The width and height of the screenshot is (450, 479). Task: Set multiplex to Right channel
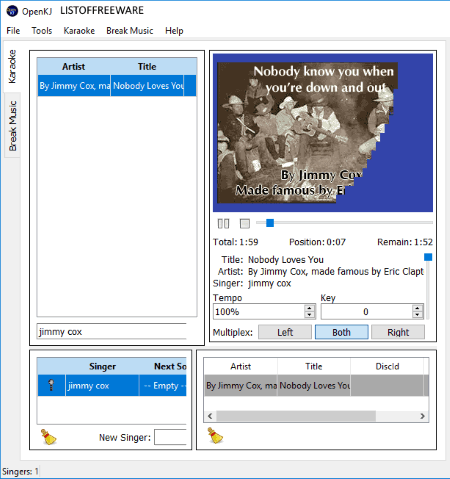(398, 332)
